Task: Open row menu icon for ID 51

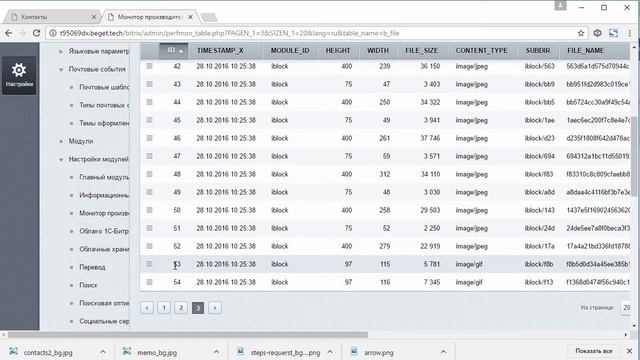Action: click(149, 228)
